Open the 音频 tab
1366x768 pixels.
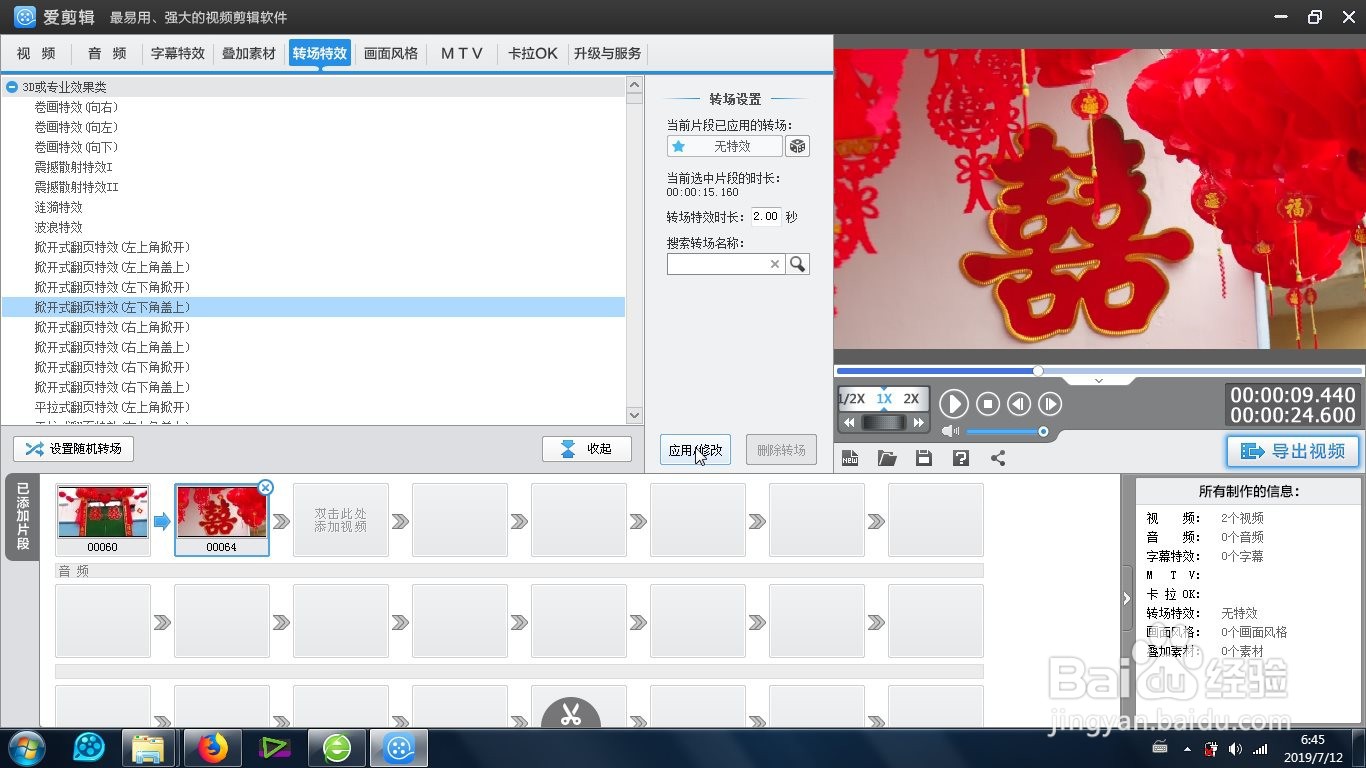click(x=107, y=54)
